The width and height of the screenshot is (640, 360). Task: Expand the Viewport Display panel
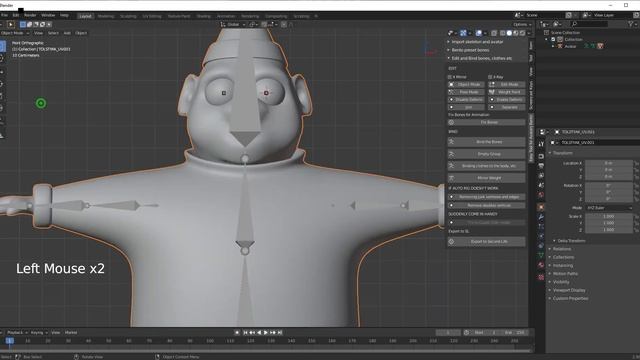569,290
